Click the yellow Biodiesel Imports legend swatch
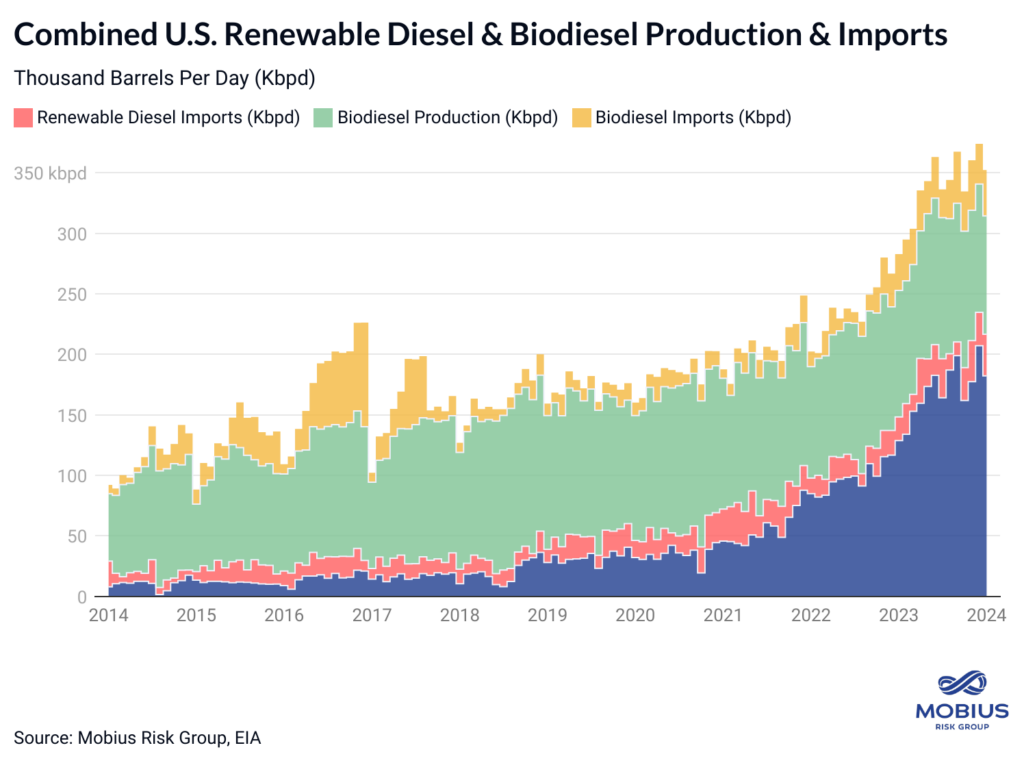 pos(581,118)
